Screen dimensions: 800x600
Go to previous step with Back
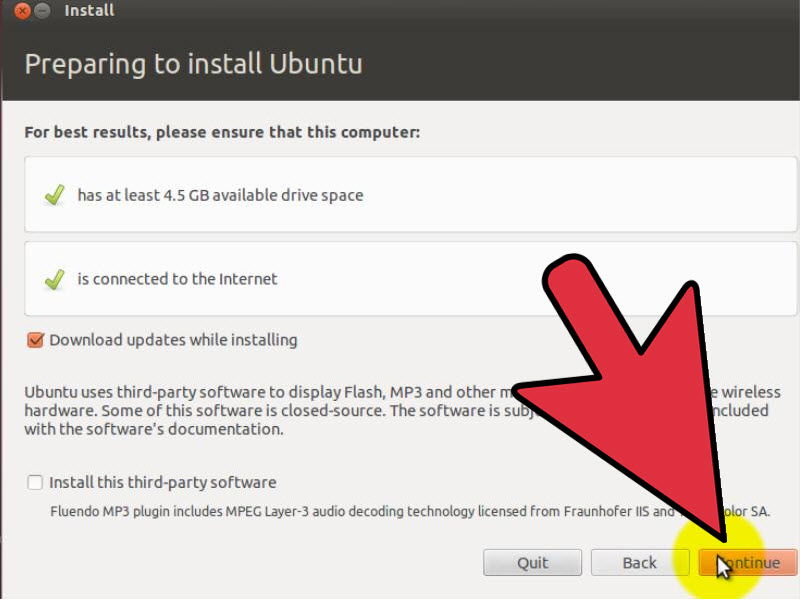pos(639,562)
